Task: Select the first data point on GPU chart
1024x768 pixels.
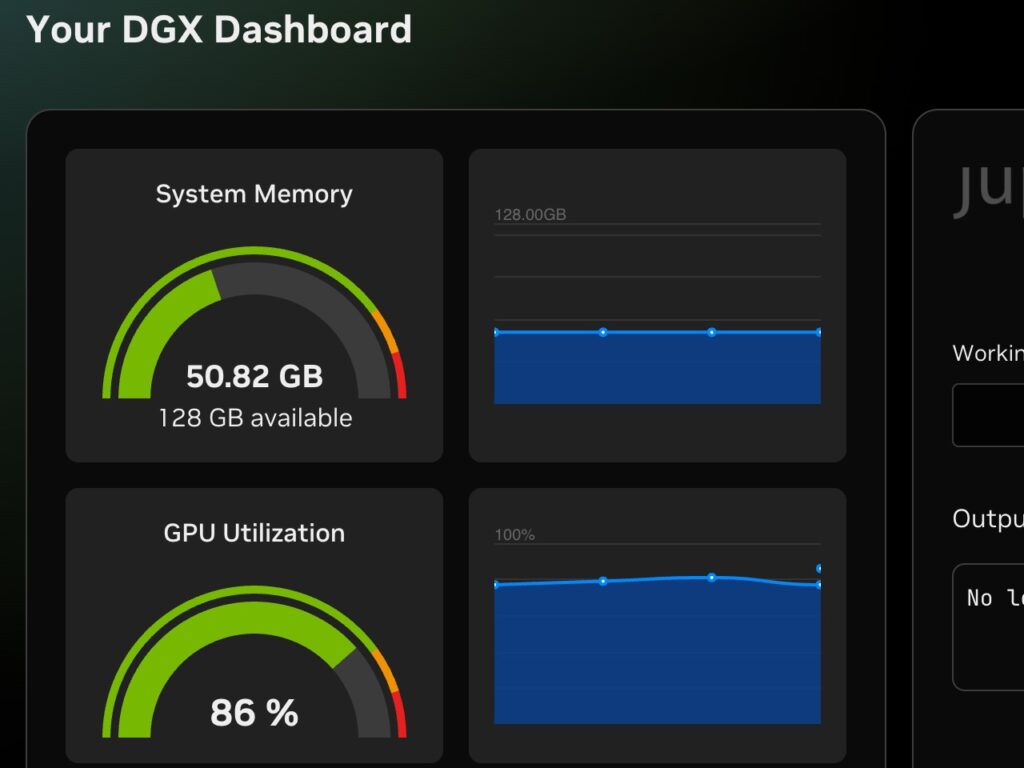Action: 496,585
